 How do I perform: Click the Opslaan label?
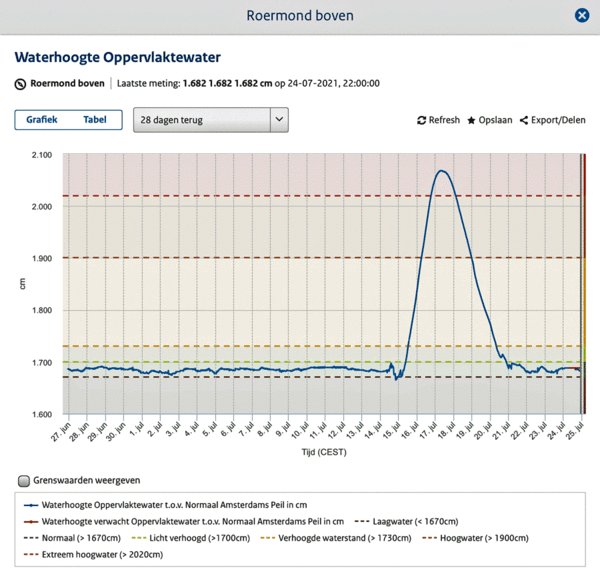coord(495,120)
